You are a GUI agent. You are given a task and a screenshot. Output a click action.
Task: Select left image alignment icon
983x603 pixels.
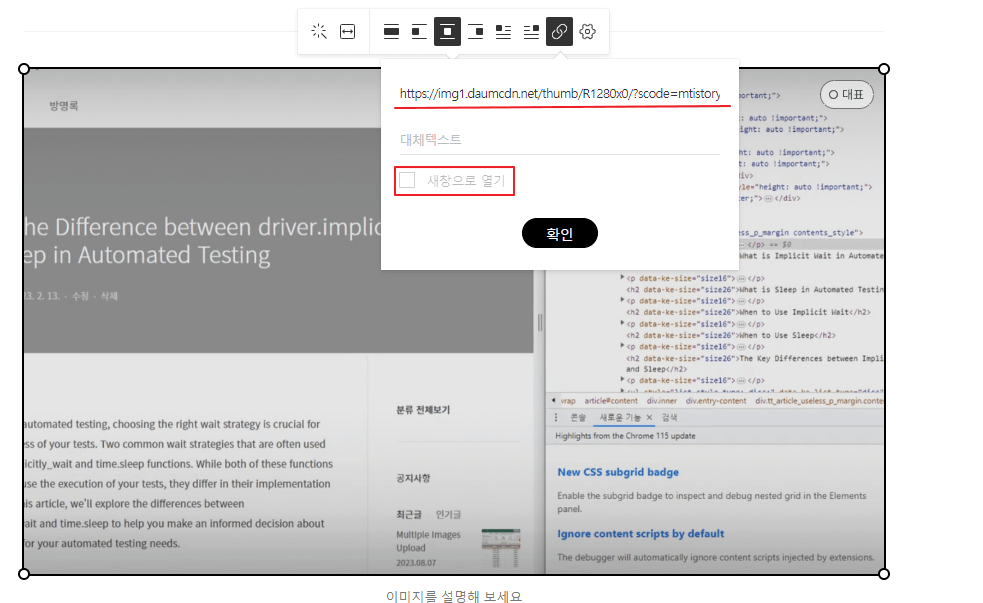coord(419,31)
